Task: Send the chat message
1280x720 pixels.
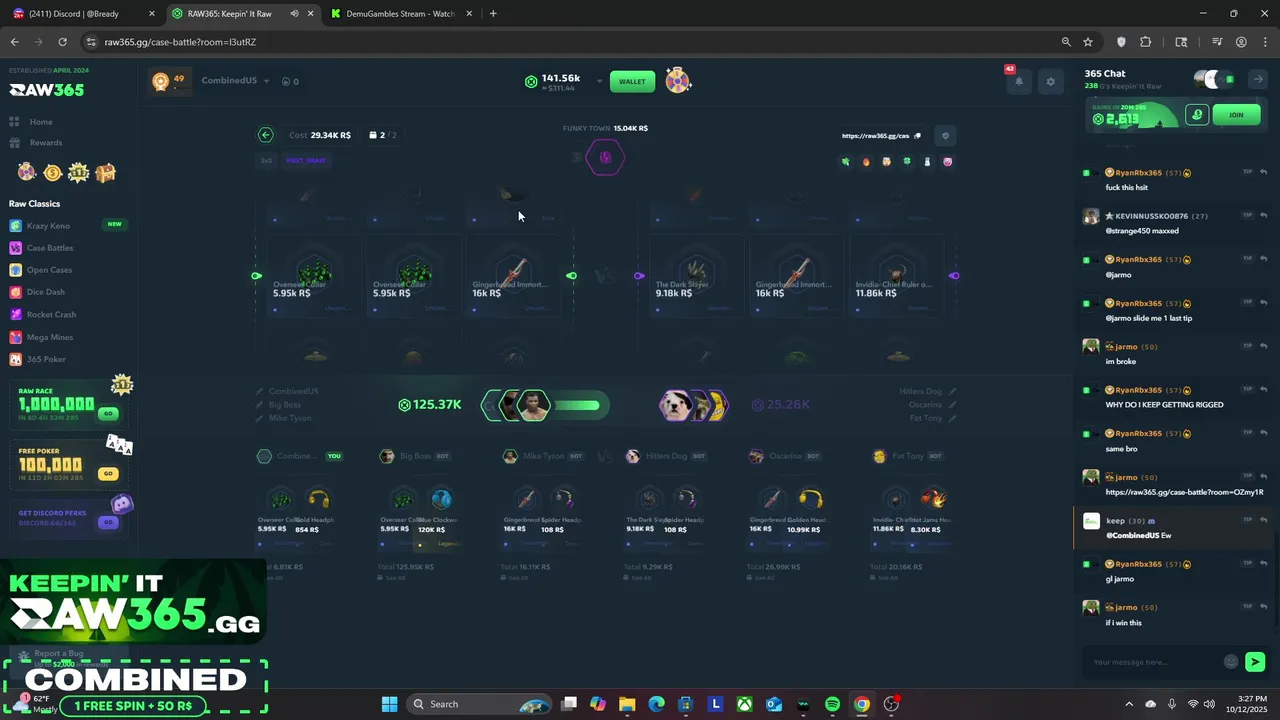Action: pos(1255,662)
